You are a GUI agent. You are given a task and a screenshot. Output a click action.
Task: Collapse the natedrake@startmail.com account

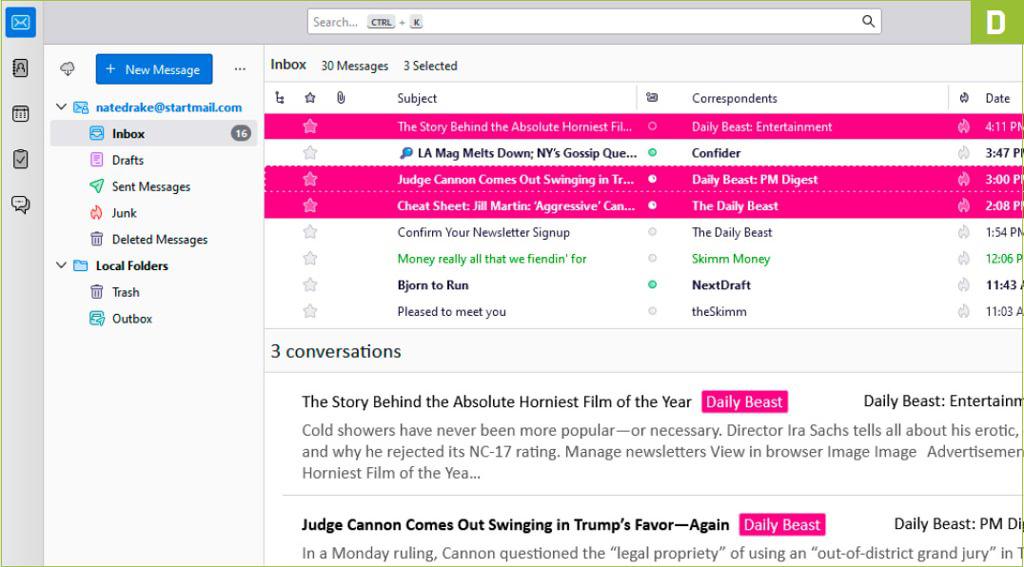[x=61, y=107]
